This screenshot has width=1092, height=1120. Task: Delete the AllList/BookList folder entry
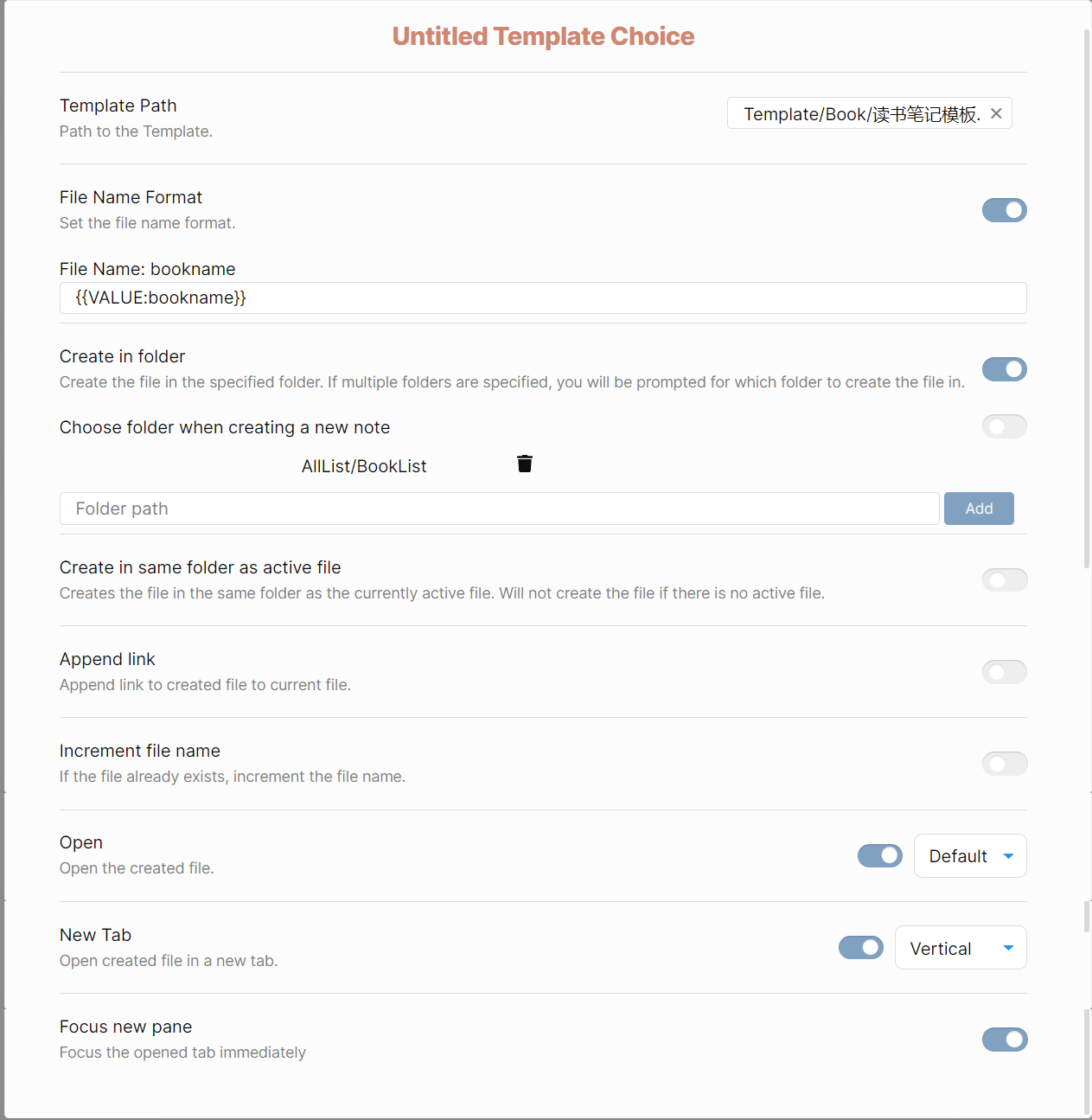coord(525,464)
